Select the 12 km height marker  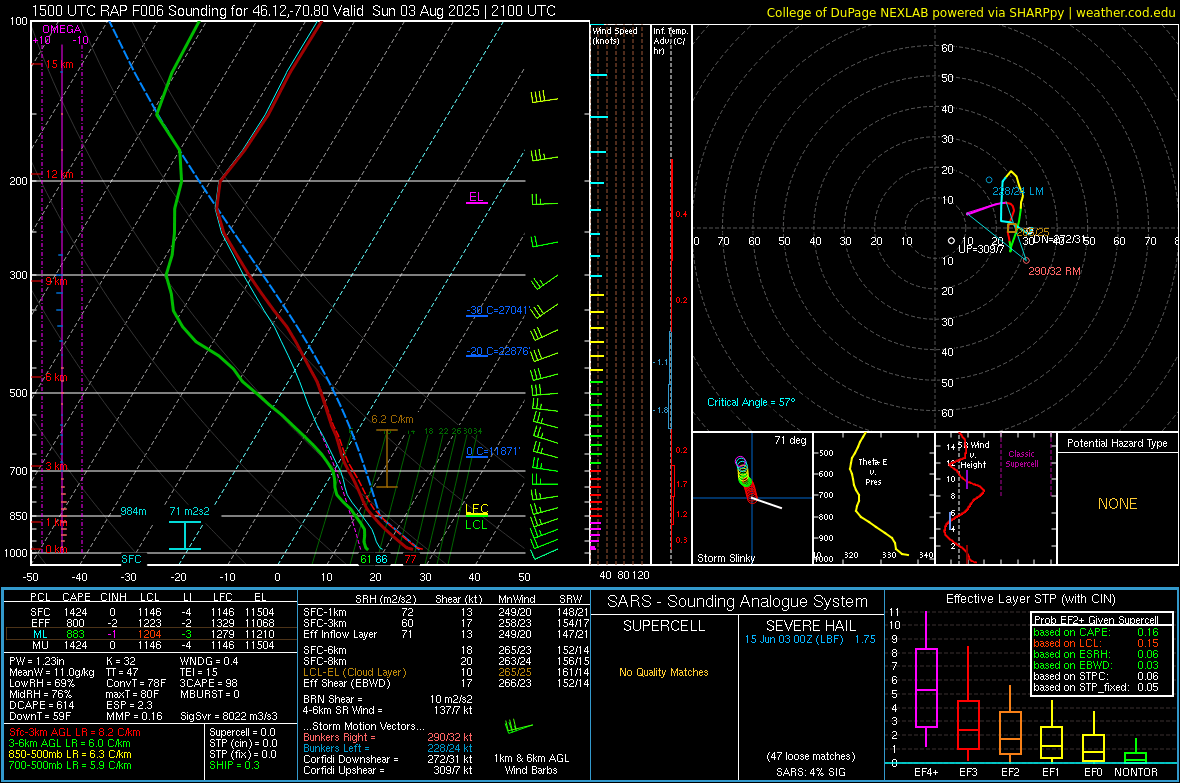[x=59, y=174]
